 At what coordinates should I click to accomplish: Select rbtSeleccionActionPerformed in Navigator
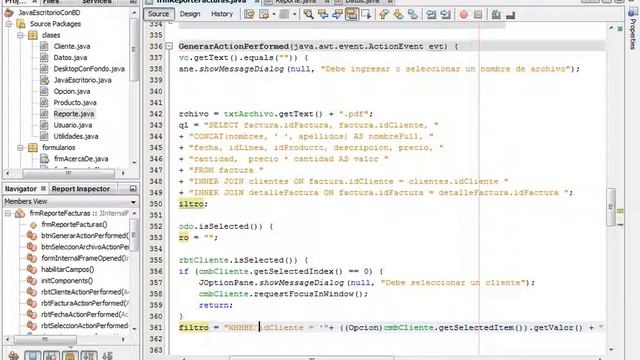[x=84, y=326]
